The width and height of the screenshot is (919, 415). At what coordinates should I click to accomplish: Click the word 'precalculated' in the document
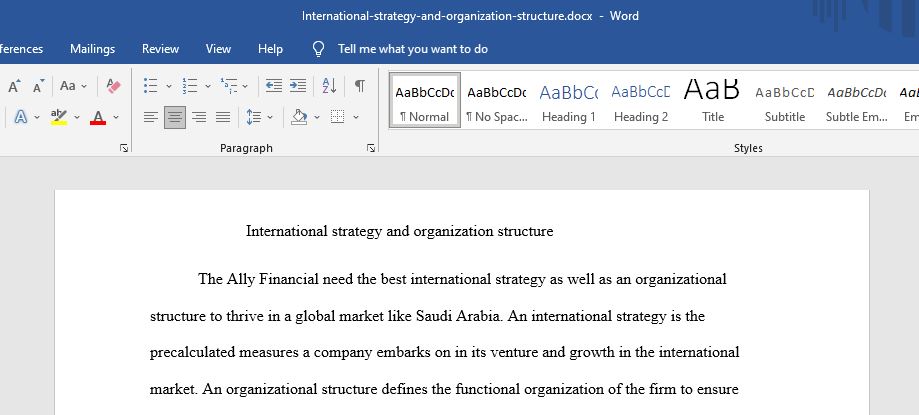(192, 353)
